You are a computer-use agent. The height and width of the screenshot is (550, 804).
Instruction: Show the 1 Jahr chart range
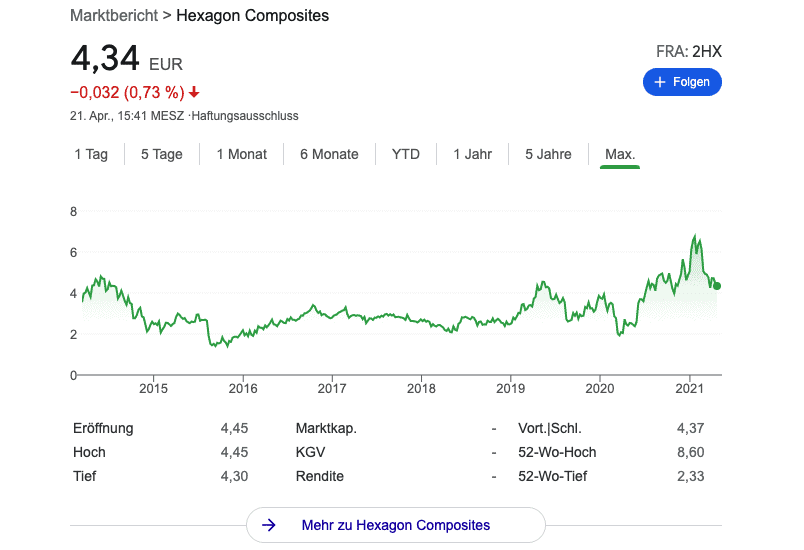pyautogui.click(x=472, y=154)
